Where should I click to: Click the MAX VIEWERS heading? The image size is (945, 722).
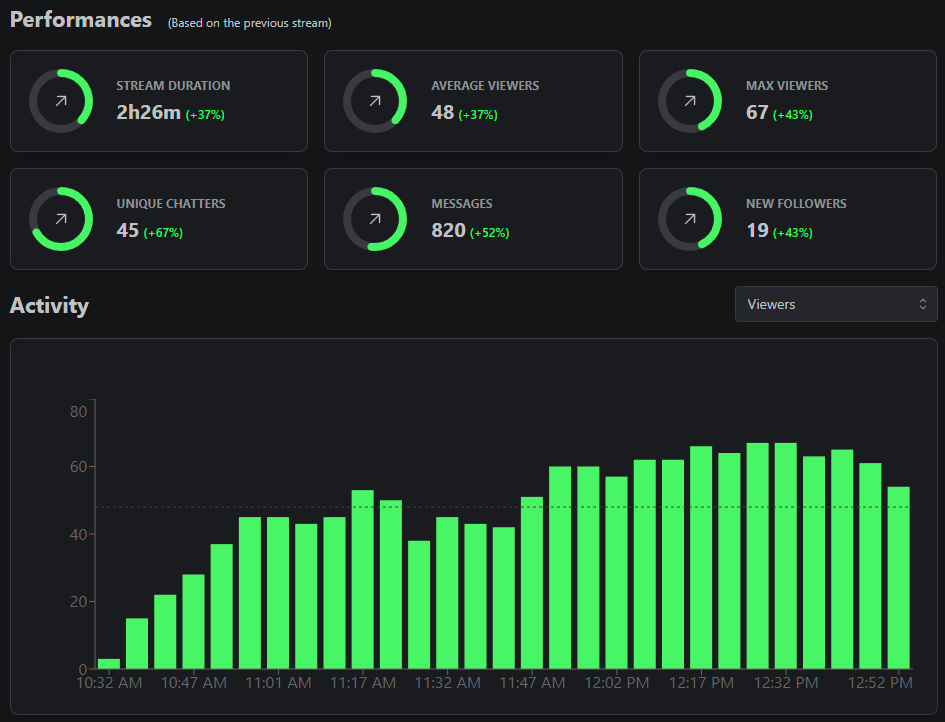[x=786, y=86]
